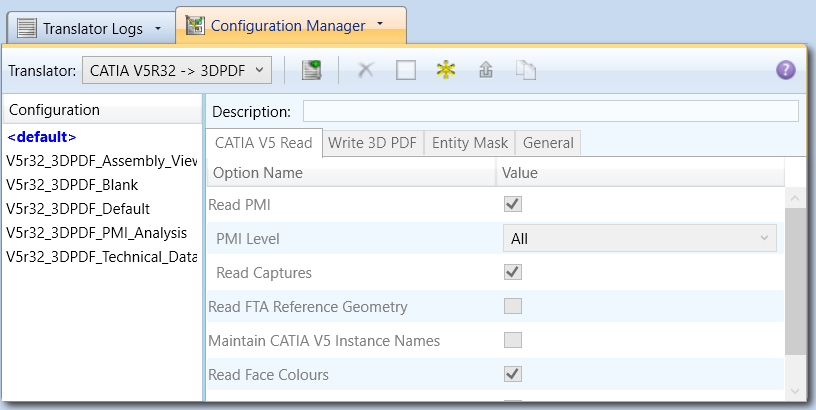The height and width of the screenshot is (410, 816).
Task: Open help via purple question mark
Action: [x=786, y=70]
